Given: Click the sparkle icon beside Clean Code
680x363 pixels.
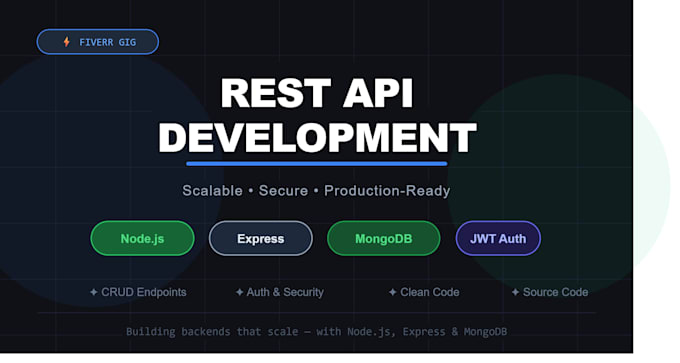Looking at the screenshot, I should tap(392, 292).
